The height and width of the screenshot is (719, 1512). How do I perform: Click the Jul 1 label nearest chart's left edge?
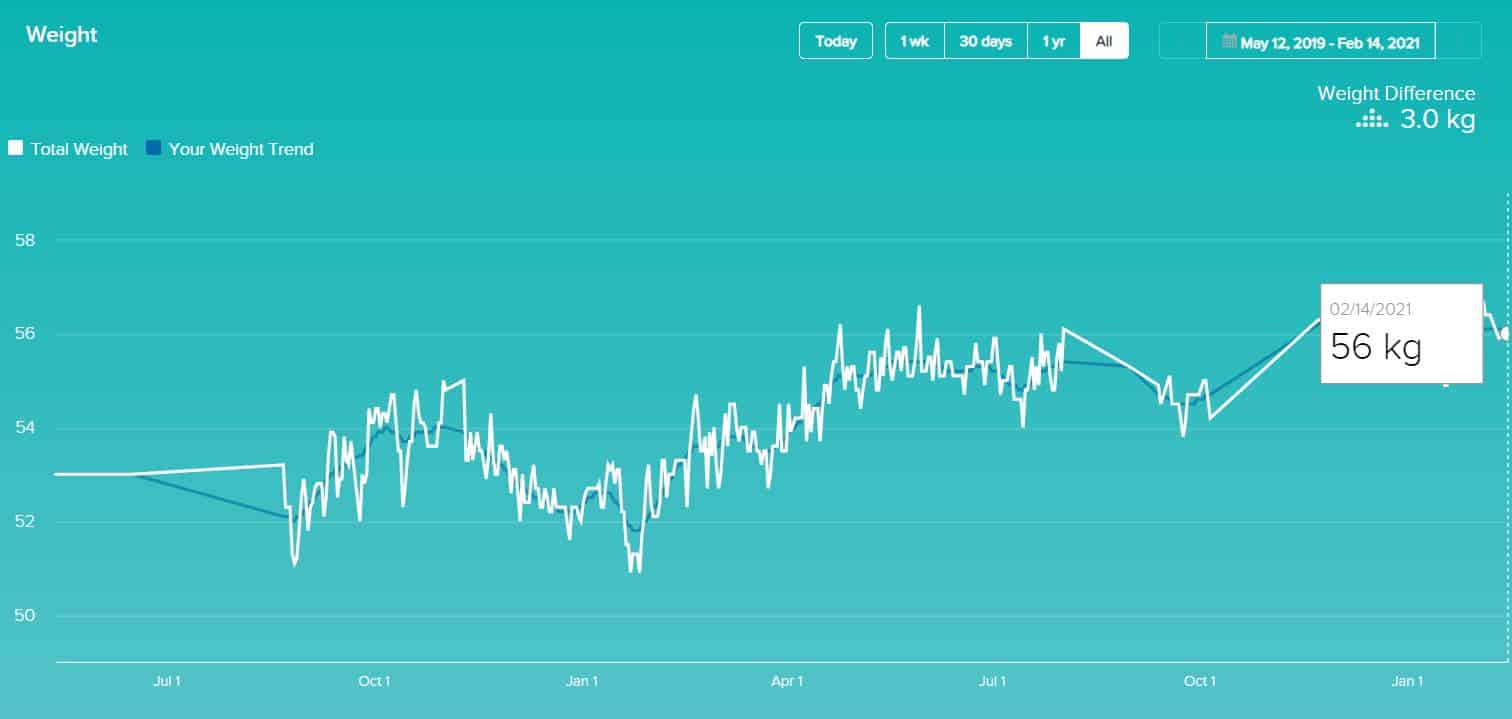click(167, 682)
